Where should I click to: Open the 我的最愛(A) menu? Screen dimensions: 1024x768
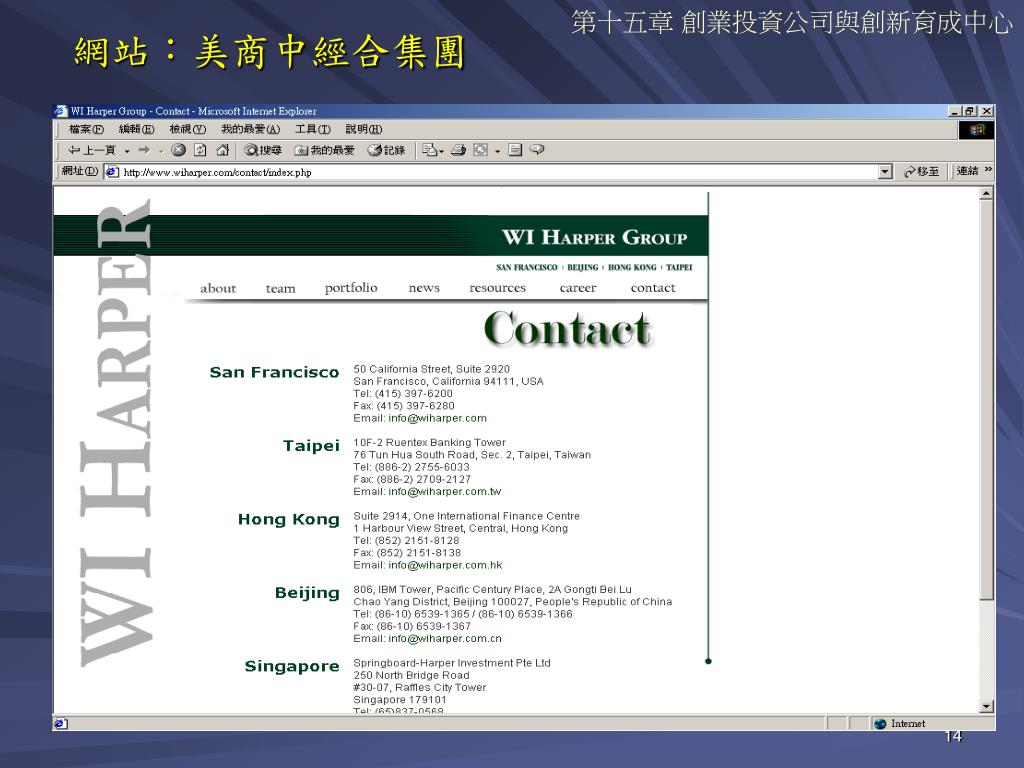point(250,129)
